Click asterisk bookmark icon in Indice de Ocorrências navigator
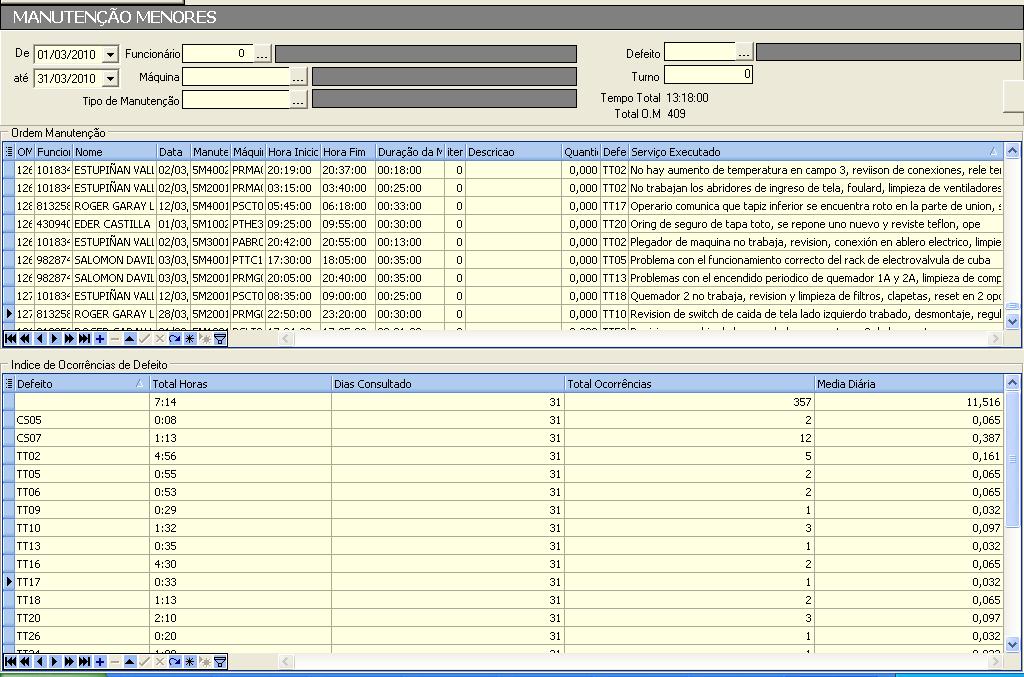This screenshot has height=677, width=1024. click(189, 661)
